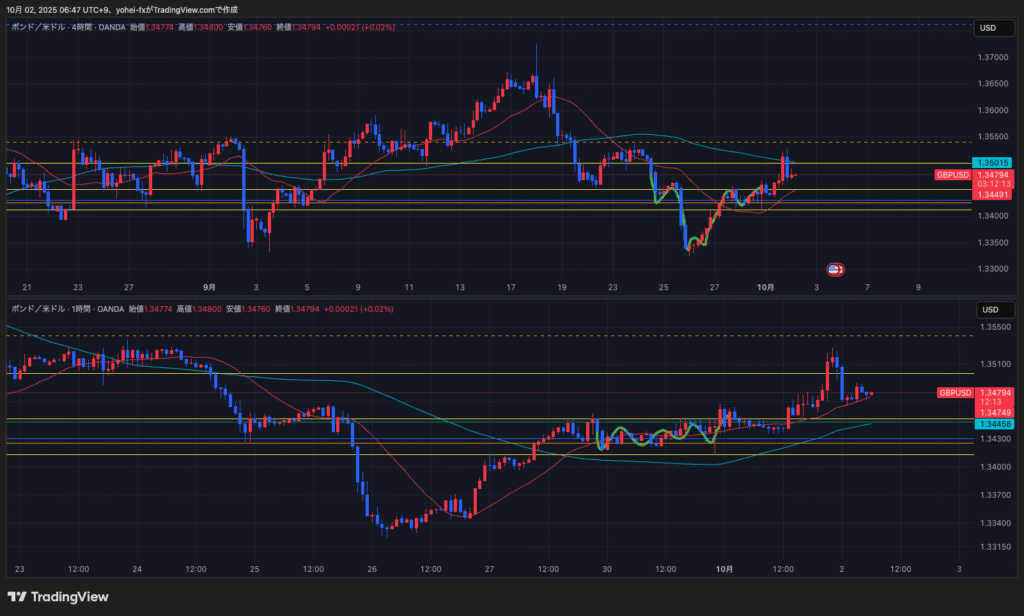This screenshot has width=1024, height=616.
Task: Select the cyan 1.34458 price label
Action: 994,424
